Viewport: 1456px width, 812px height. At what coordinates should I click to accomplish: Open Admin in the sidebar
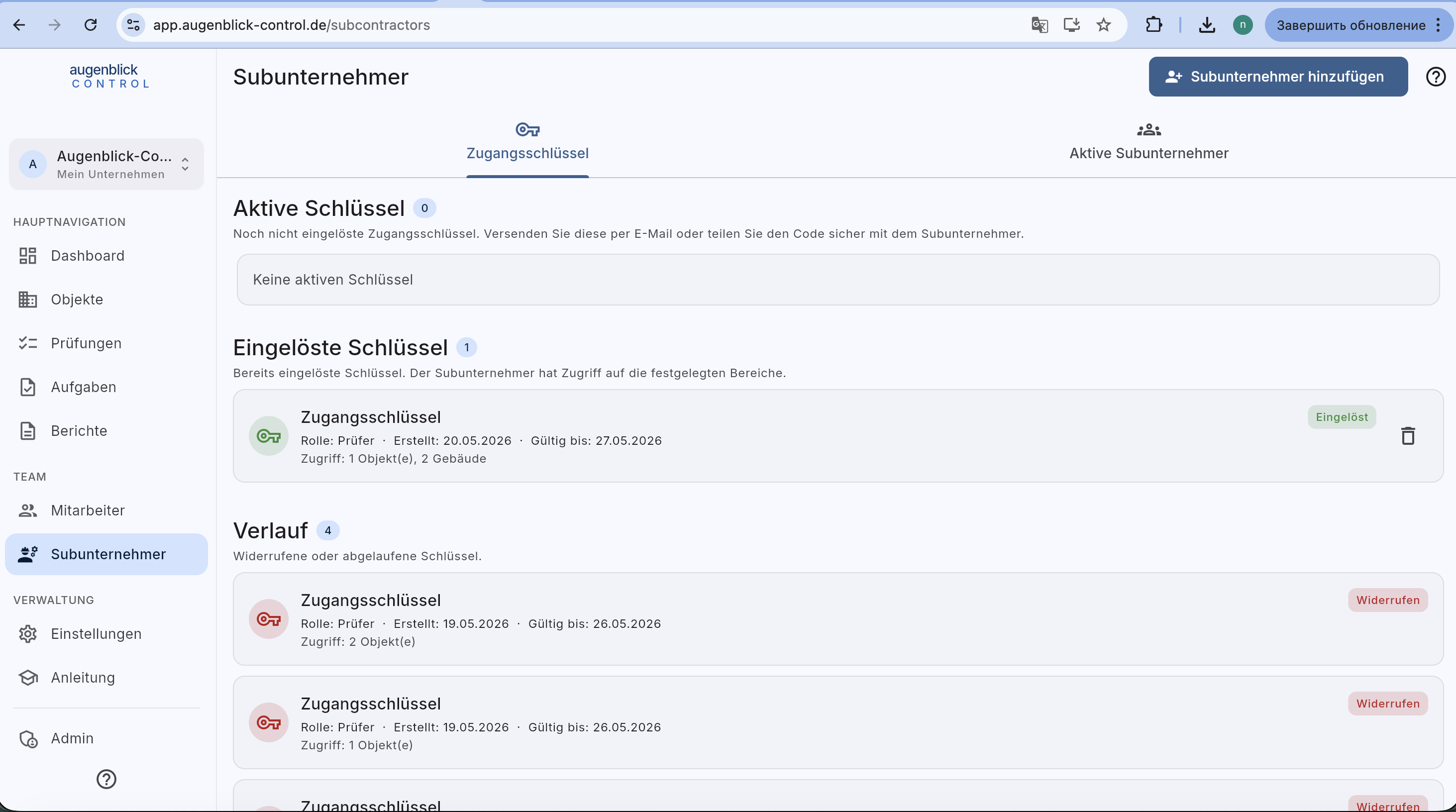(106, 738)
